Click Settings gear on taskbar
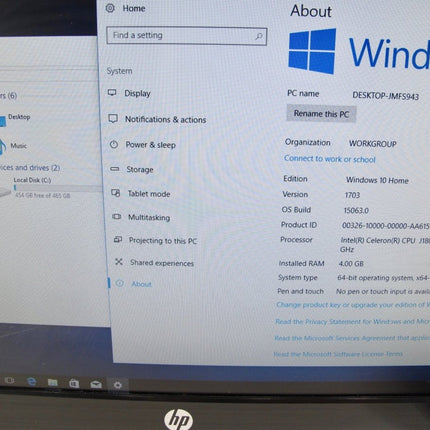Screen dimensions: 430x430 (118, 385)
